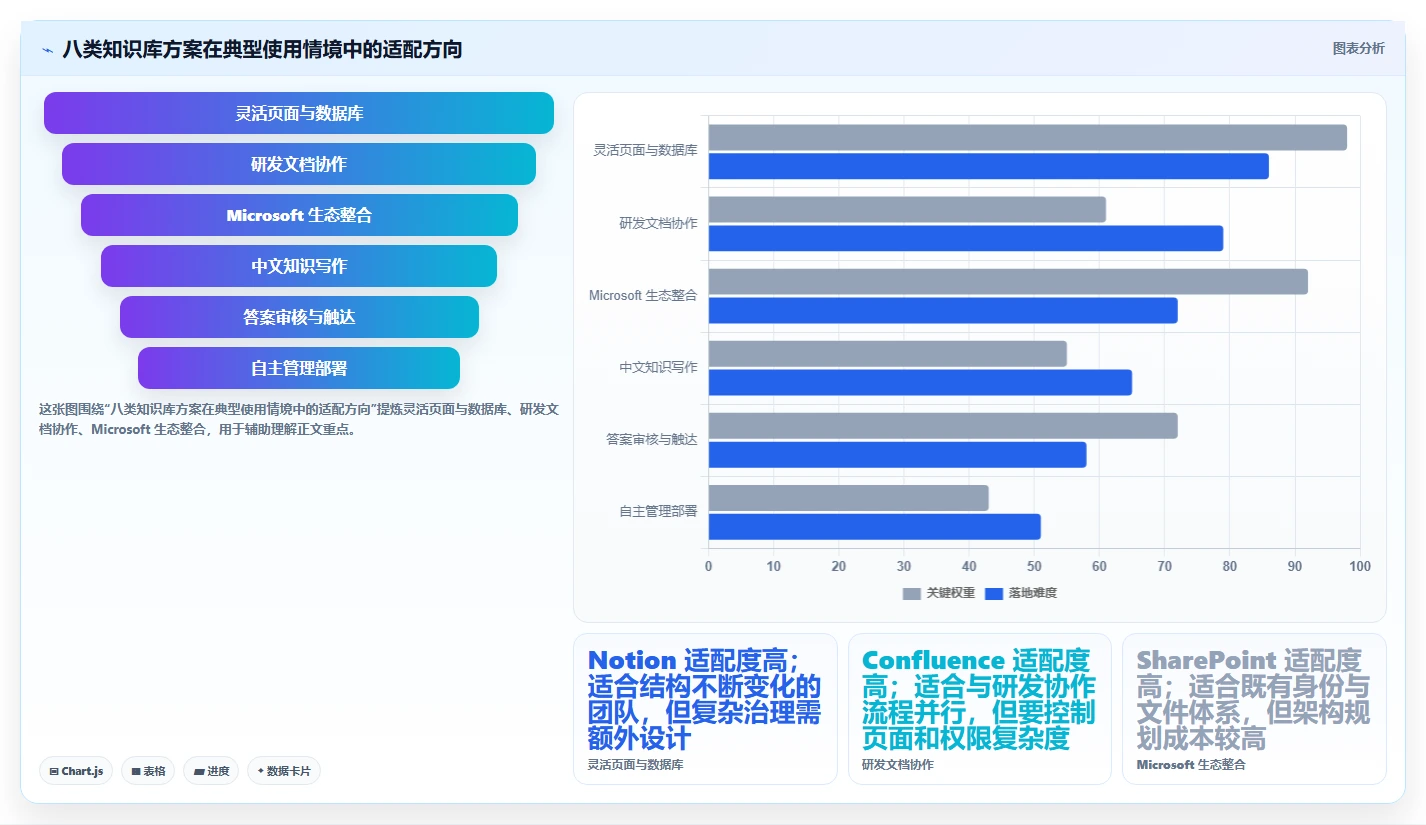The width and height of the screenshot is (1426, 825).
Task: Click the blue 落地难度 legend swatch
Action: tap(994, 593)
